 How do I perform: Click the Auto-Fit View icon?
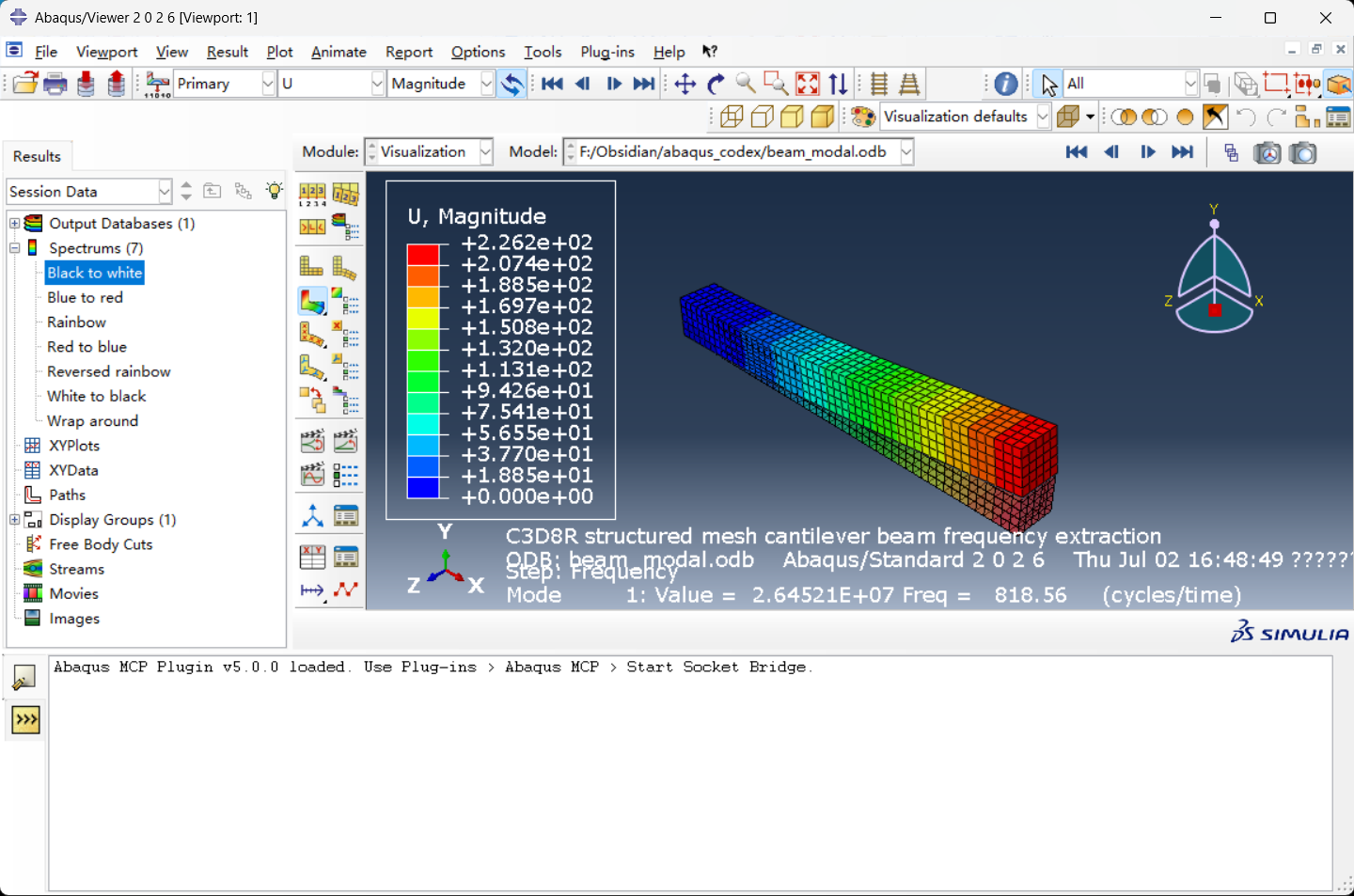click(x=808, y=84)
